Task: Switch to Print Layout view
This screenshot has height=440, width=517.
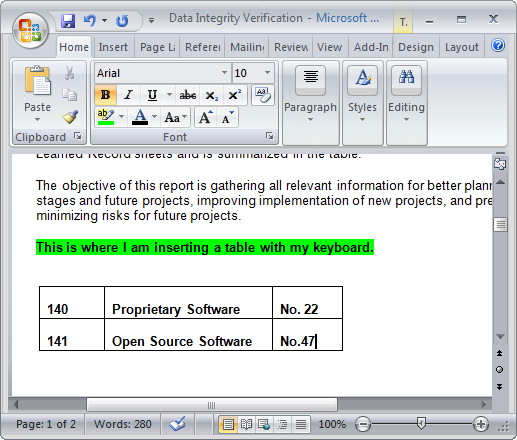Action: pos(228,425)
